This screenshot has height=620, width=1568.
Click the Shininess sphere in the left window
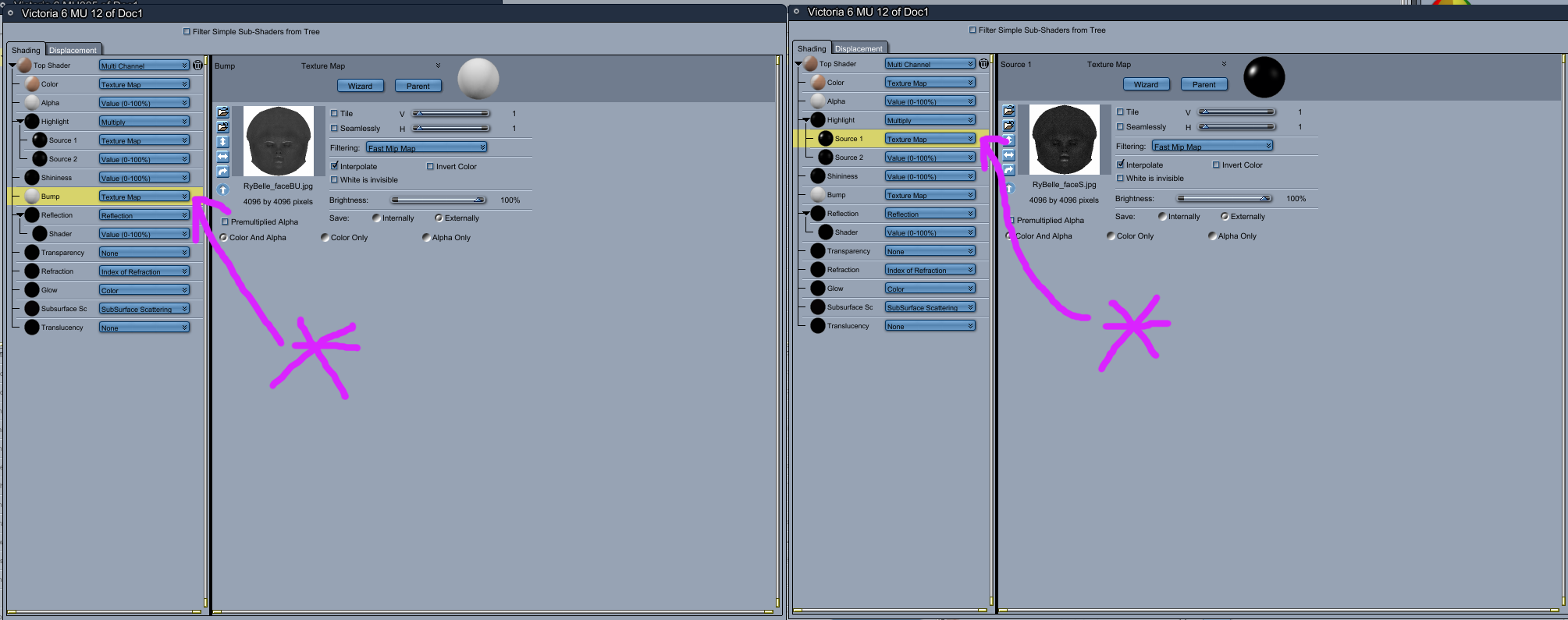(32, 178)
